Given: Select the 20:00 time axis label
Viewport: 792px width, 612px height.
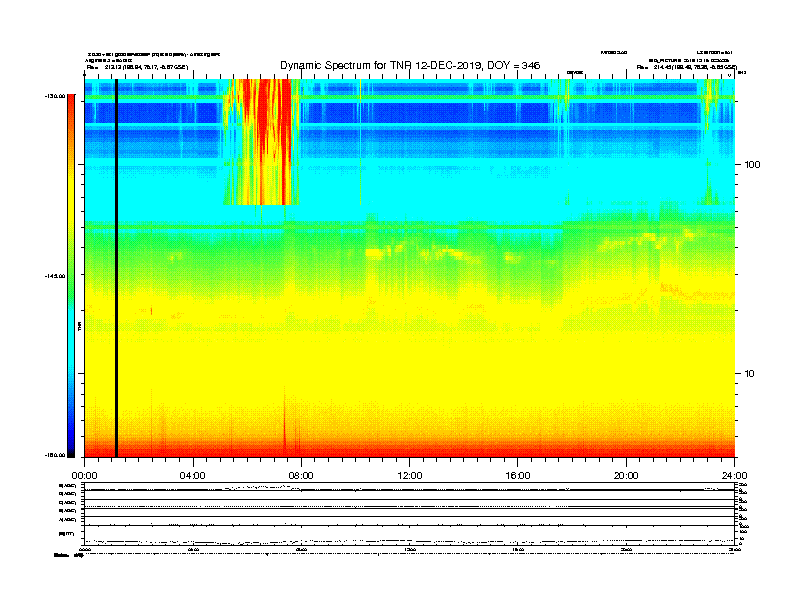Looking at the screenshot, I should pos(626,476).
